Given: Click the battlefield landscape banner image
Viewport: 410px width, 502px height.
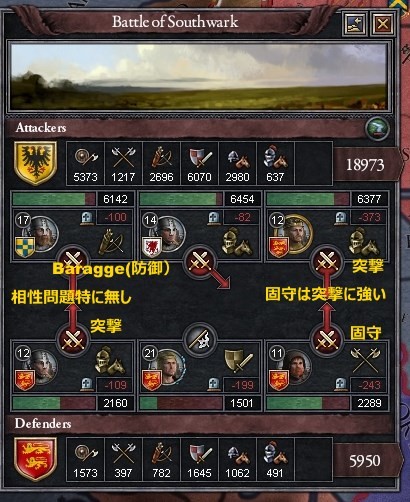Looking at the screenshot, I should 200,76.
